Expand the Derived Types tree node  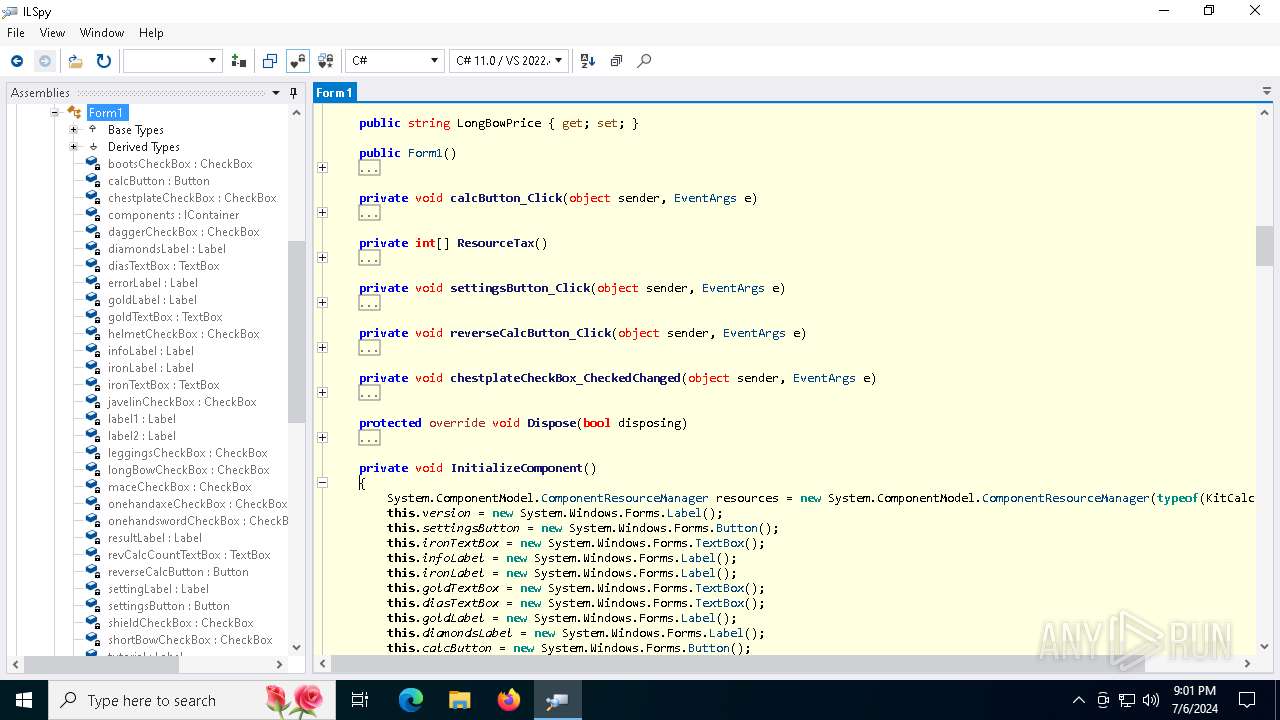point(73,147)
